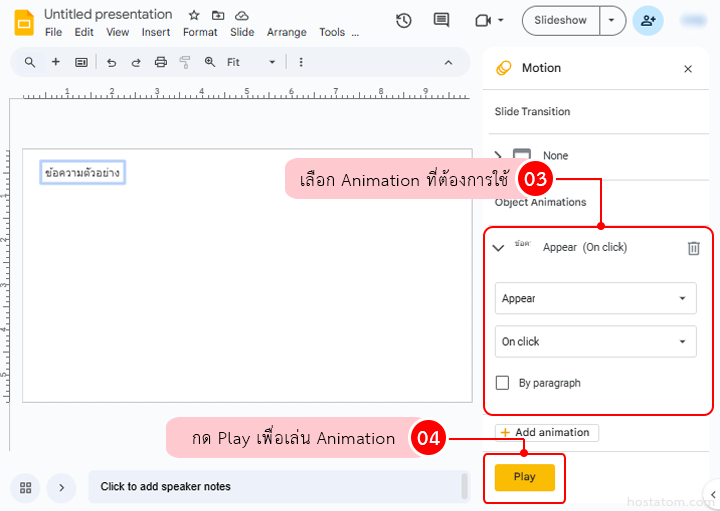The height and width of the screenshot is (511, 720).
Task: Click the speaker notes scrollbar
Action: (464, 486)
